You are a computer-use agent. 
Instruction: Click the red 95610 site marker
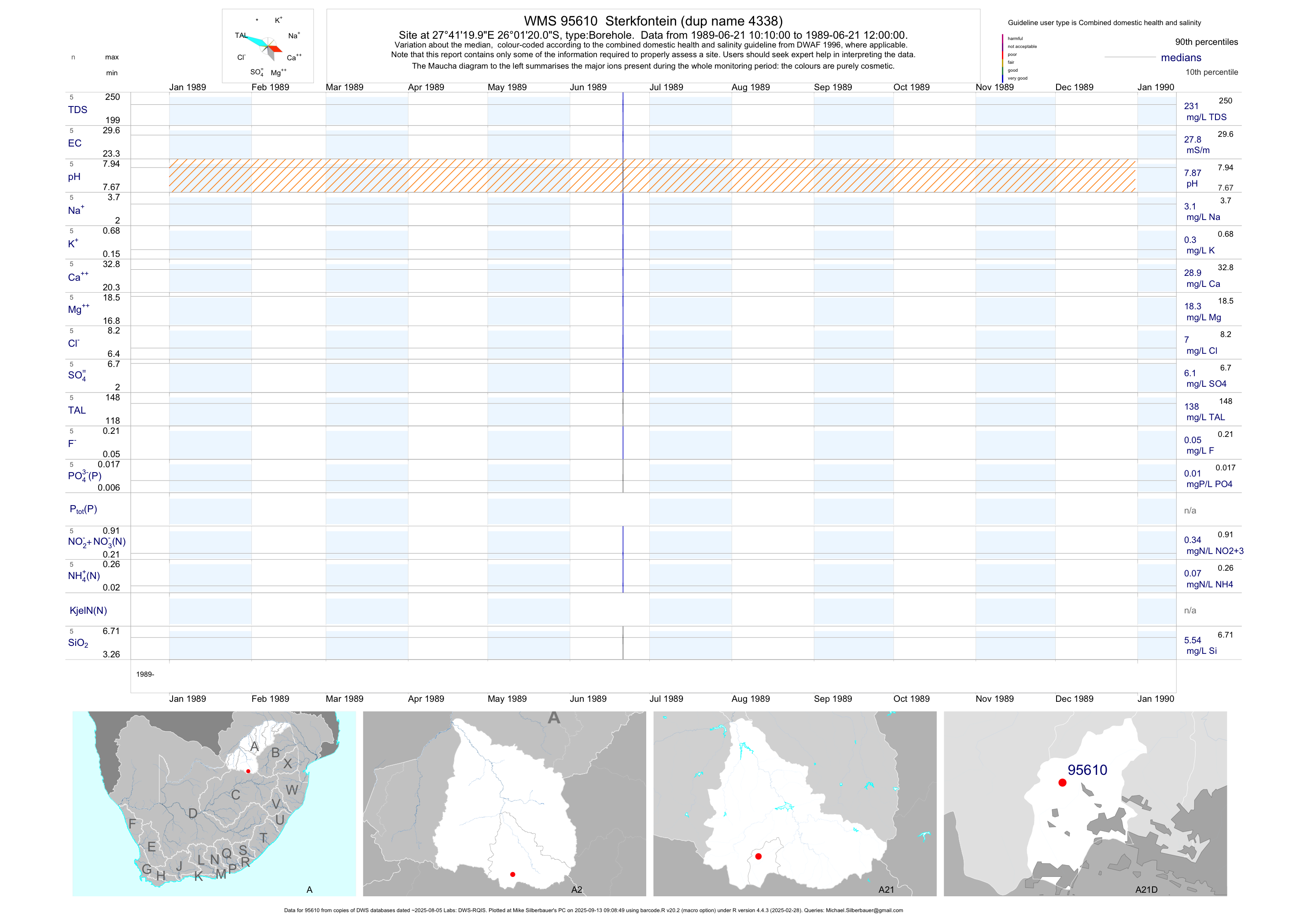pyautogui.click(x=1062, y=783)
